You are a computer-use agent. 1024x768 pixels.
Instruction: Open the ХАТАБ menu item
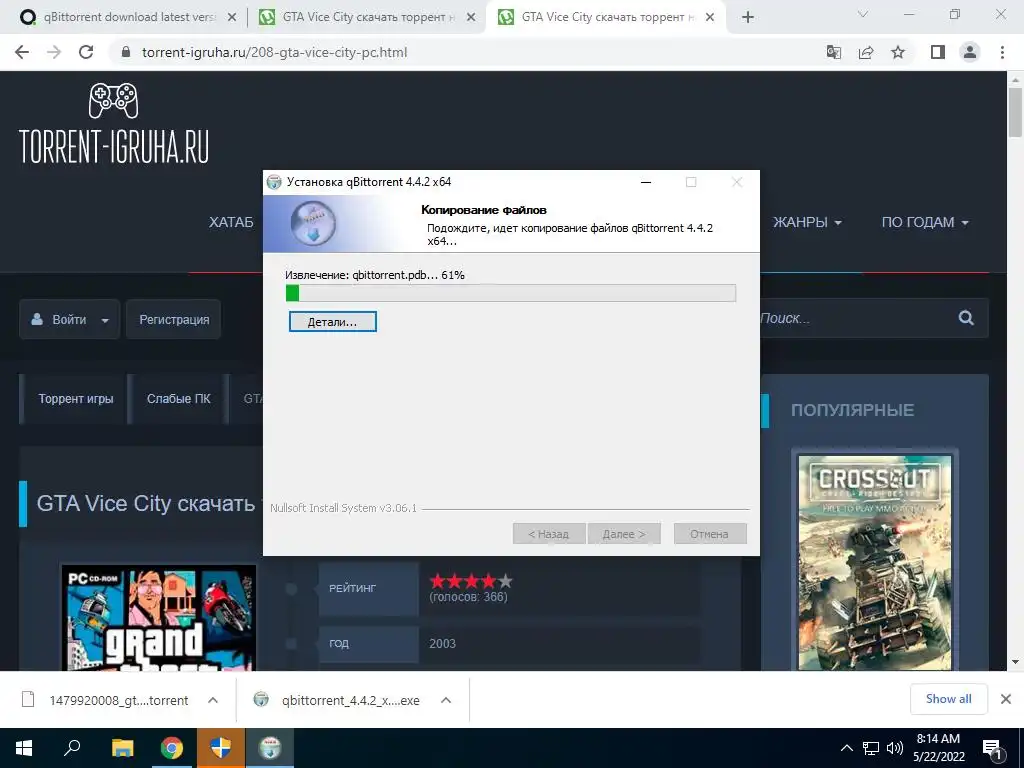[x=231, y=222]
